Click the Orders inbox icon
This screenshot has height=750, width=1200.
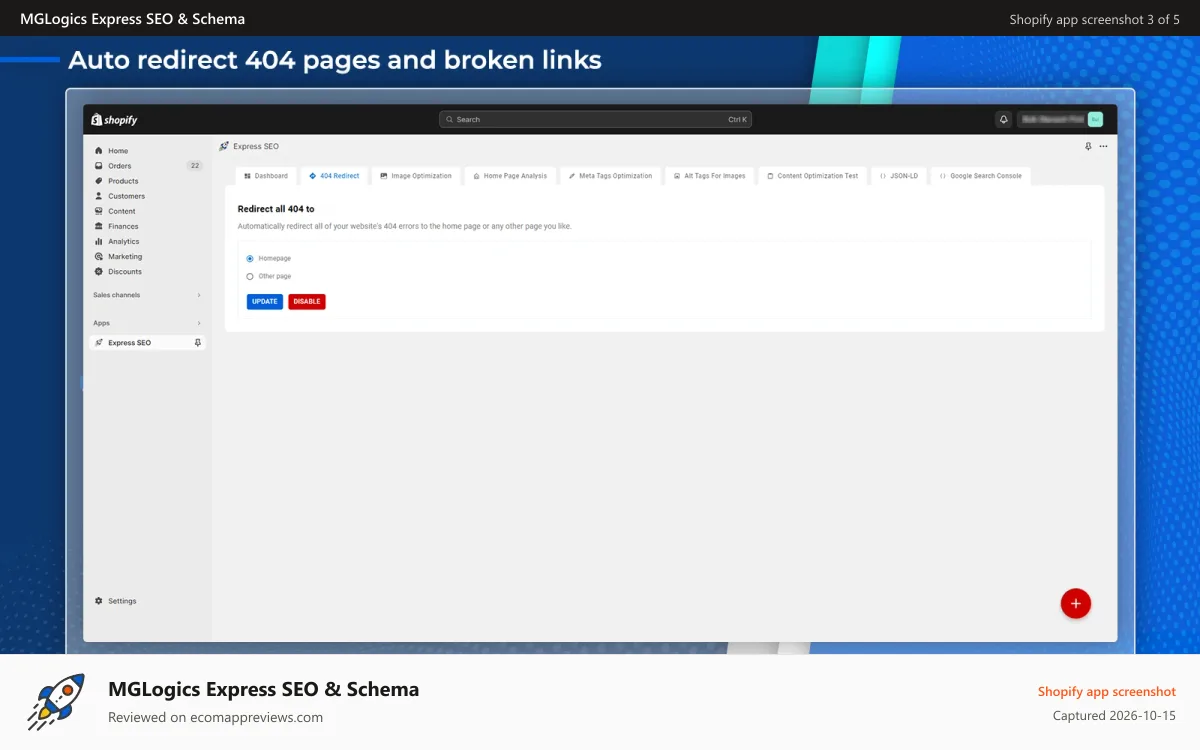tap(99, 166)
